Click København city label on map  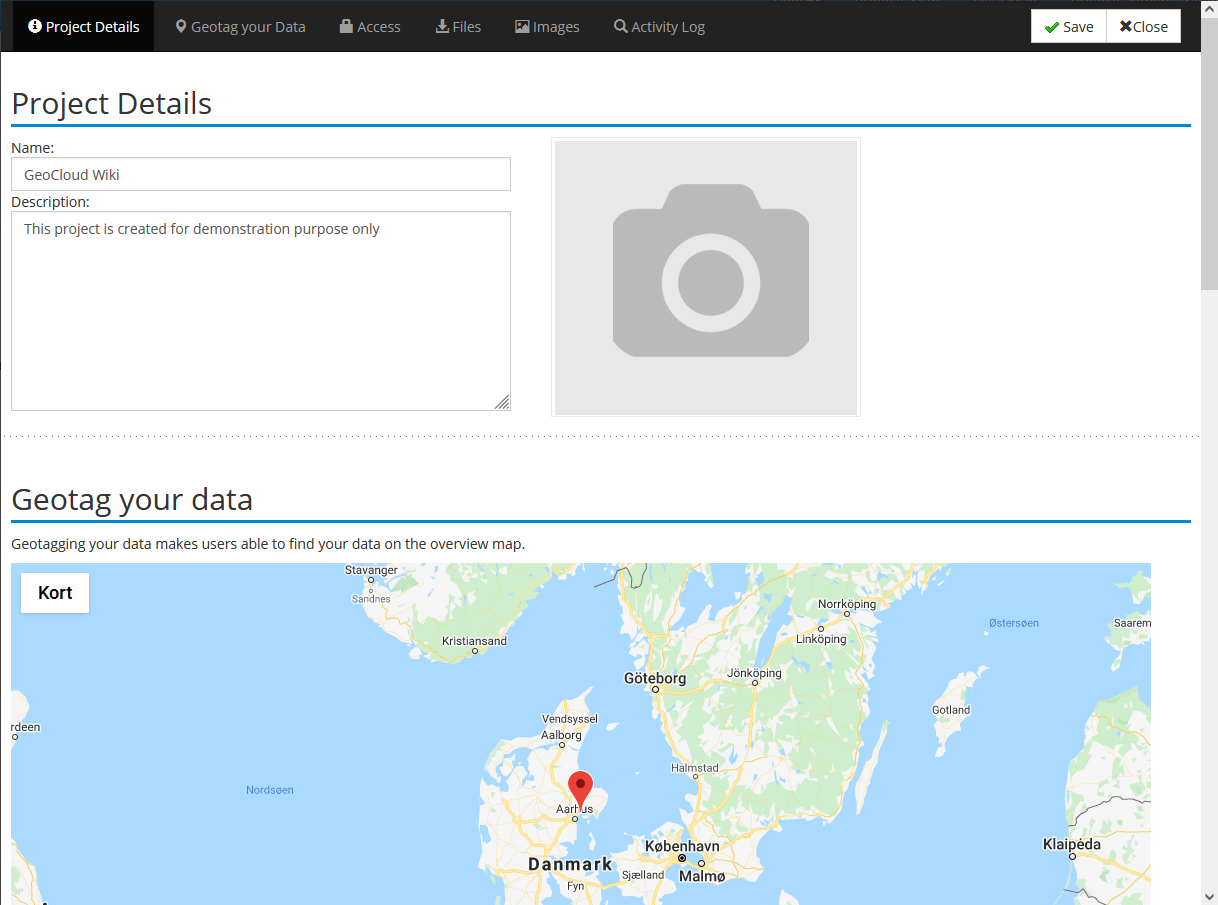(x=682, y=846)
